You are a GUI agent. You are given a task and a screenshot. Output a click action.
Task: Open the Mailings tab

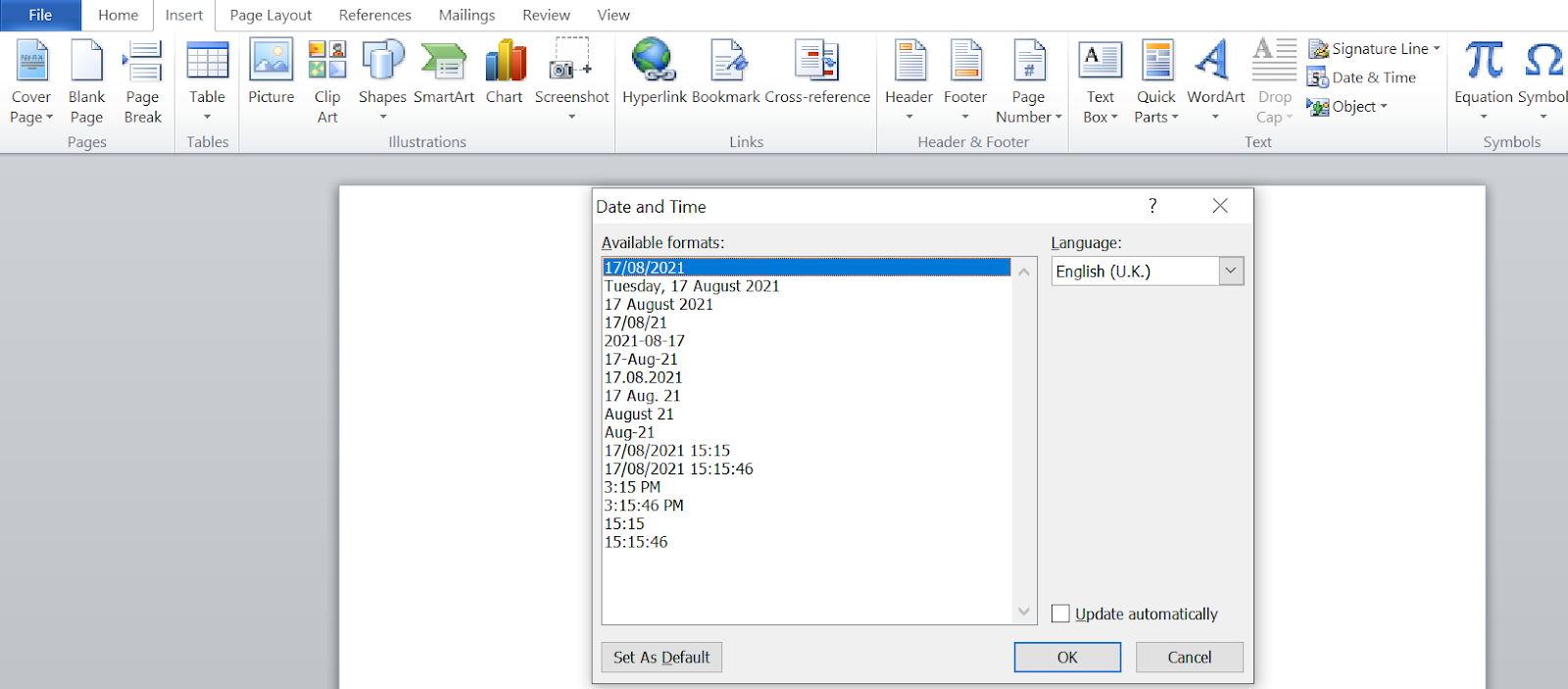(466, 15)
